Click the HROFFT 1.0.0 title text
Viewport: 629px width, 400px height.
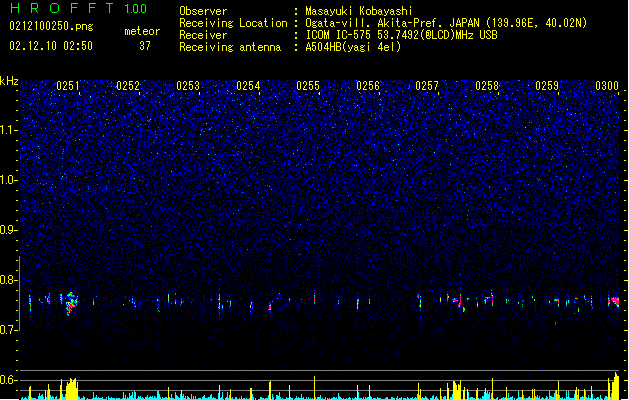(79, 8)
